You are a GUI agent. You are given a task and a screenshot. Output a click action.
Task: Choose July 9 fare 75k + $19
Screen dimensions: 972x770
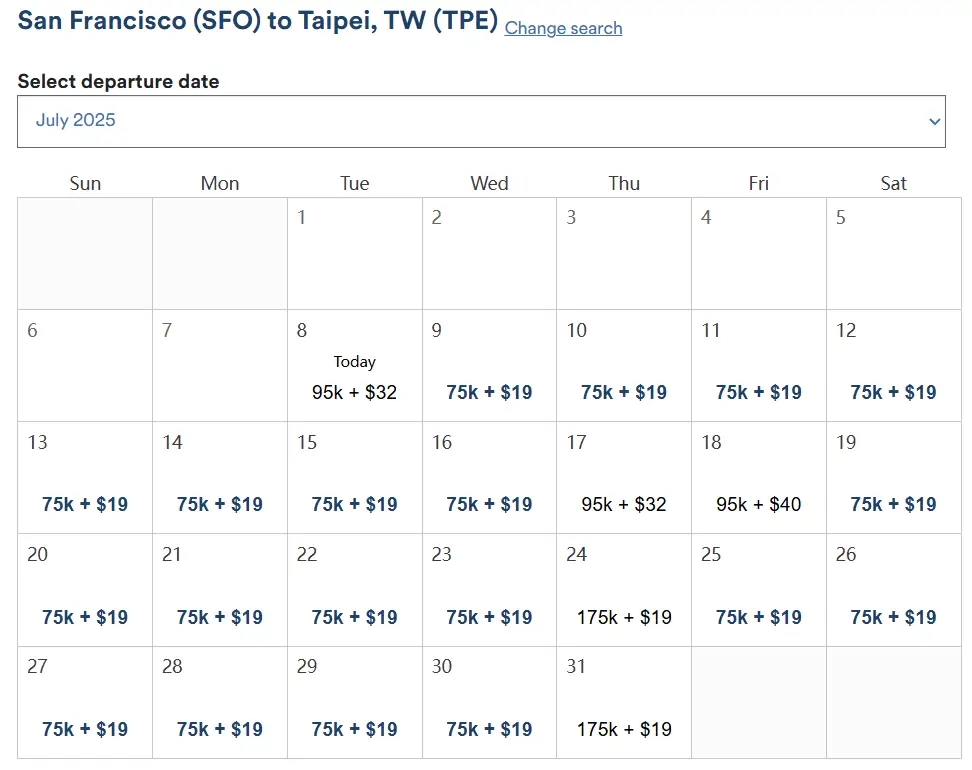489,366
